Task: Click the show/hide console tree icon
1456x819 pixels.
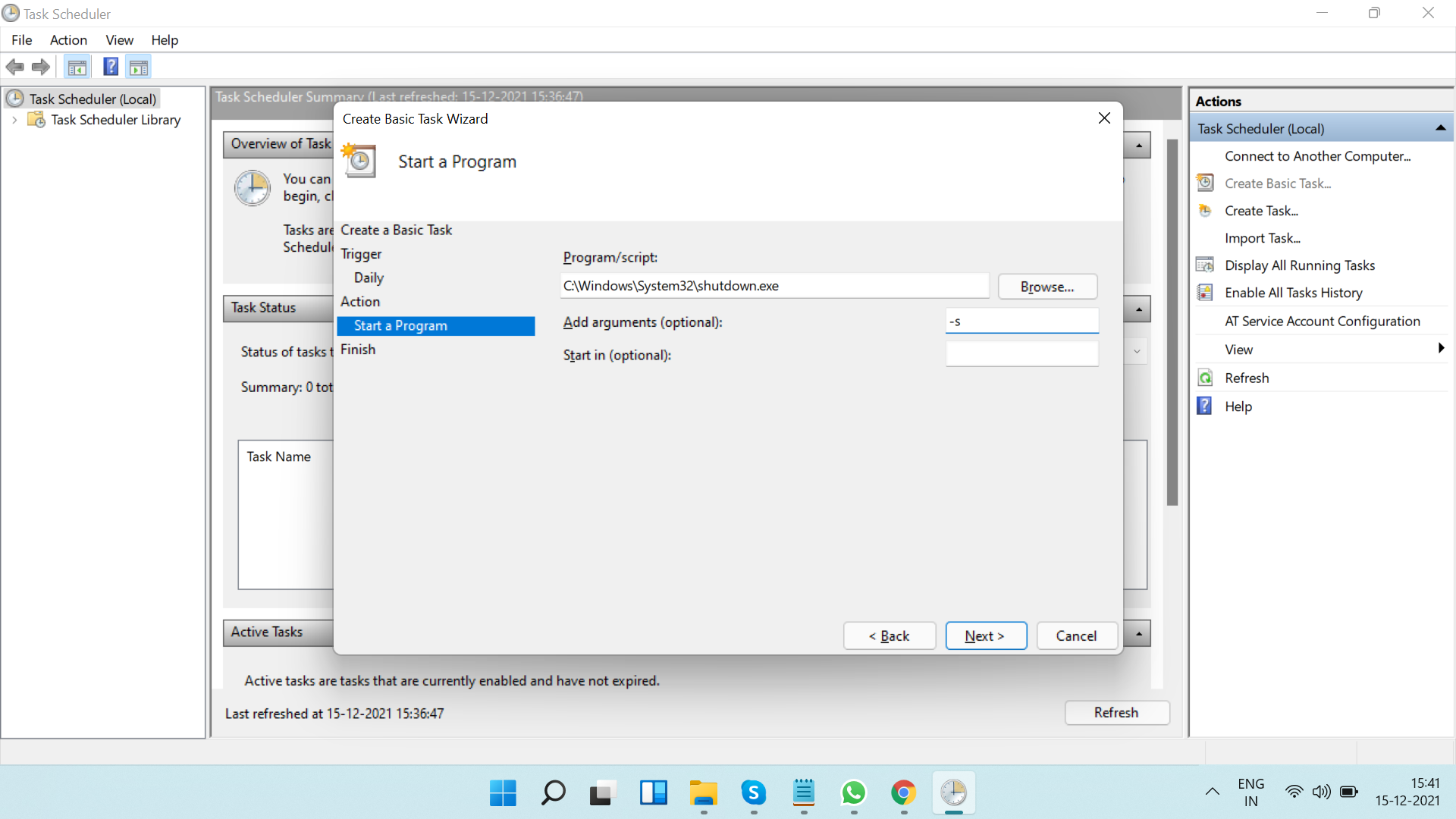Action: pos(77,67)
